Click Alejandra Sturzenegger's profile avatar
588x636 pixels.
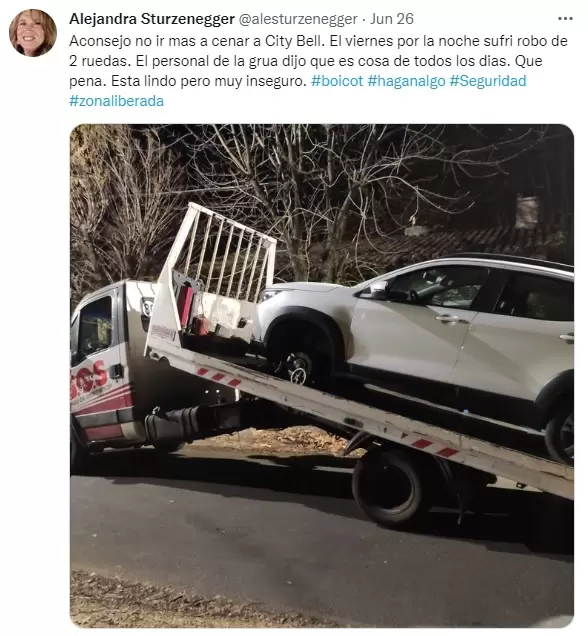(33, 32)
